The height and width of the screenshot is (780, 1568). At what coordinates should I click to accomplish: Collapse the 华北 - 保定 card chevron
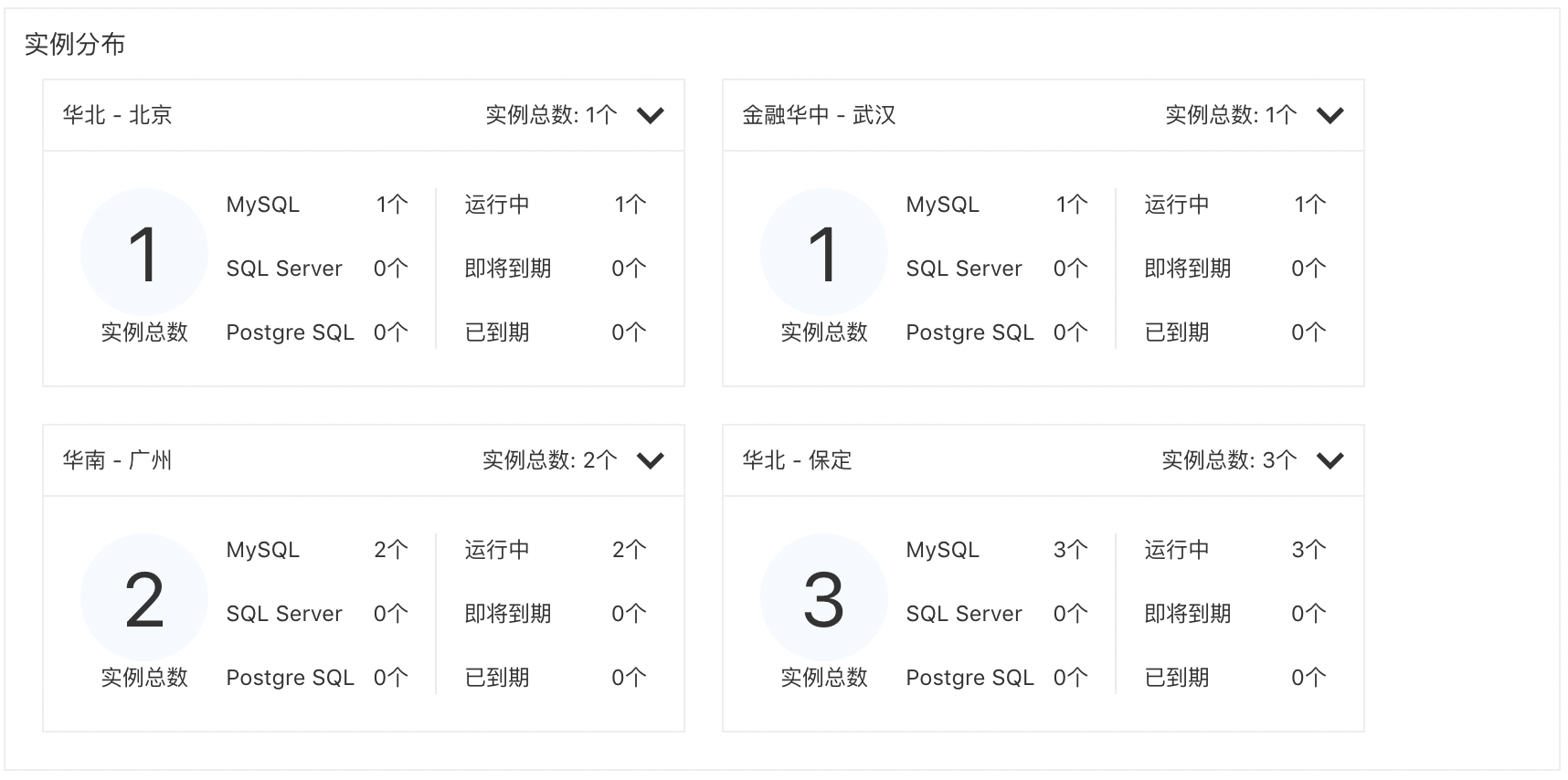coord(1330,460)
